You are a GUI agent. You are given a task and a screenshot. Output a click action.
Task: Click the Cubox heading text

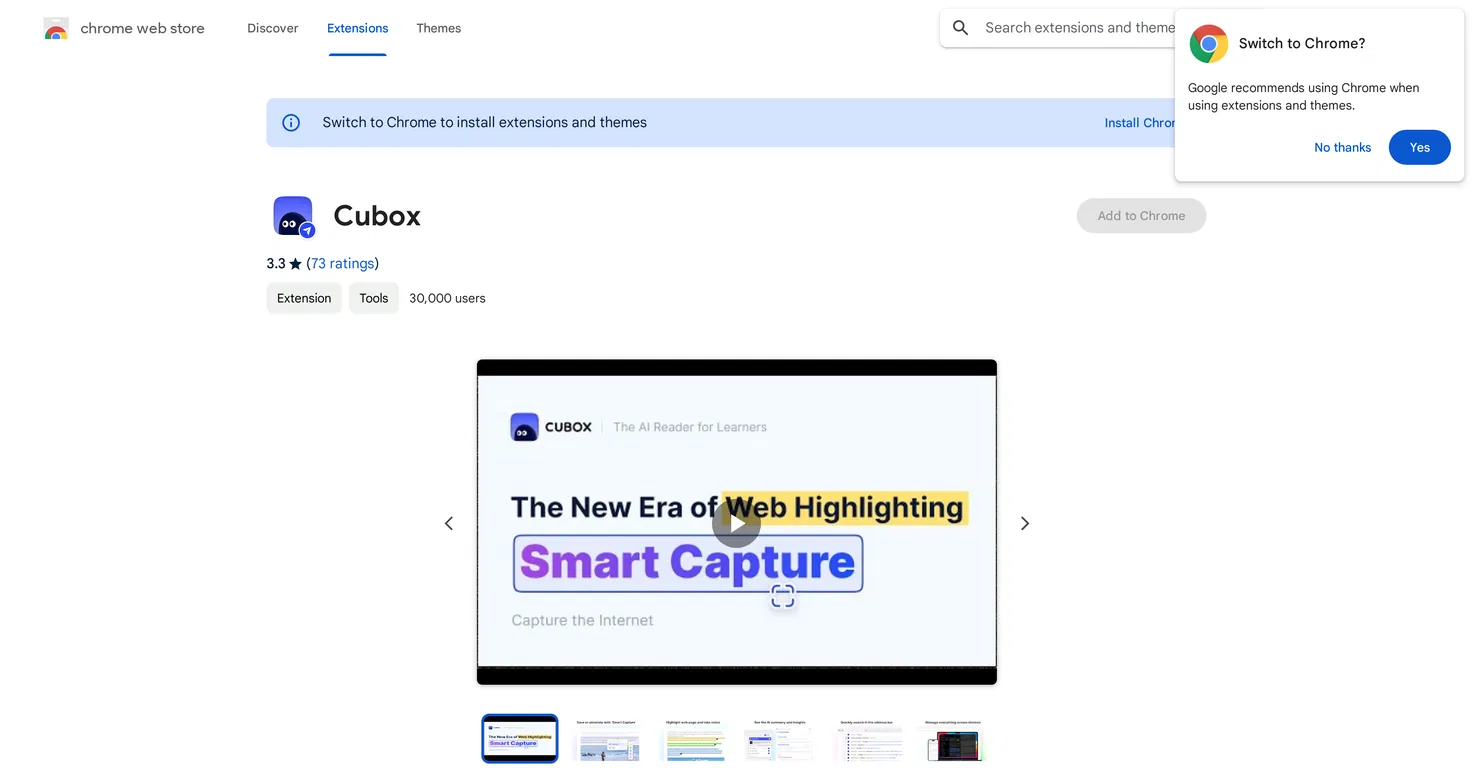(x=377, y=216)
